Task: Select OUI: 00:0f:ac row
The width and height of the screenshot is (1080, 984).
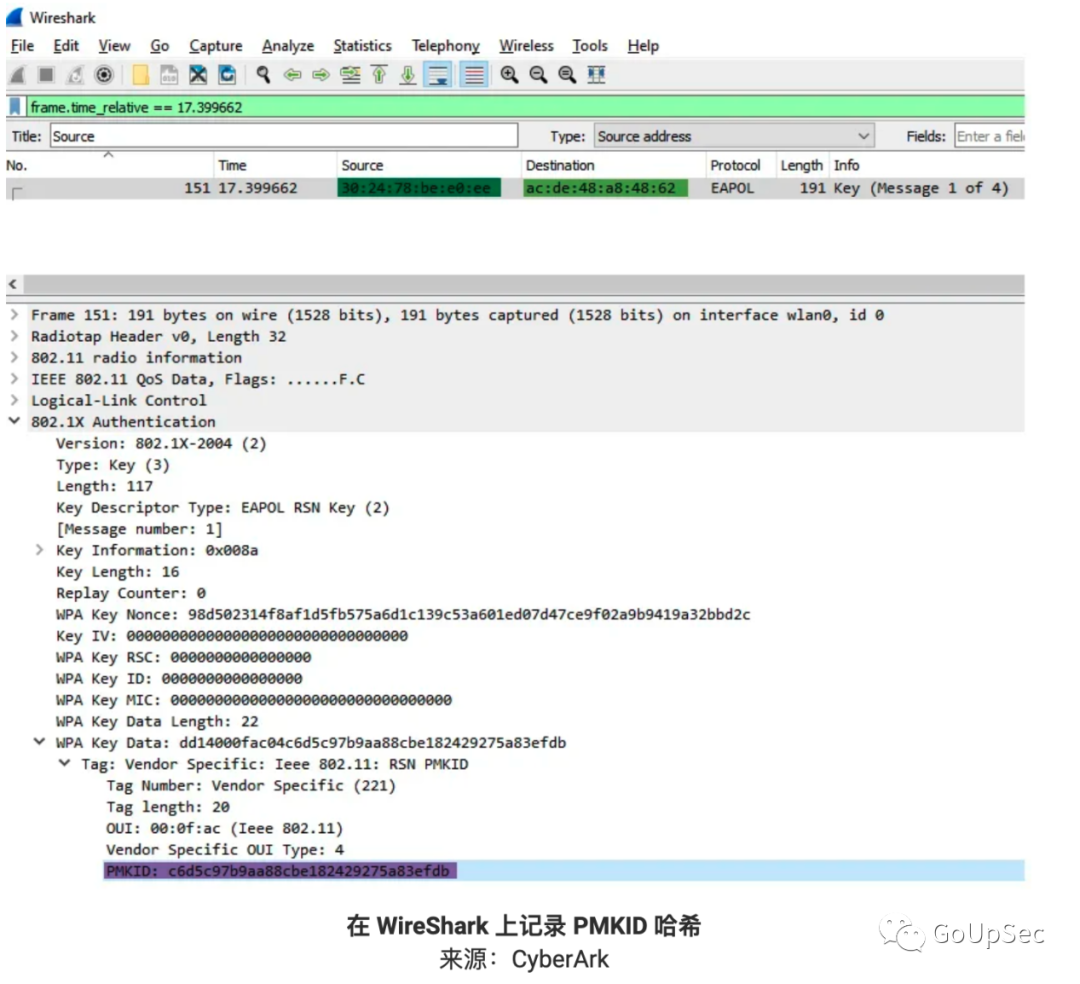Action: (225, 828)
